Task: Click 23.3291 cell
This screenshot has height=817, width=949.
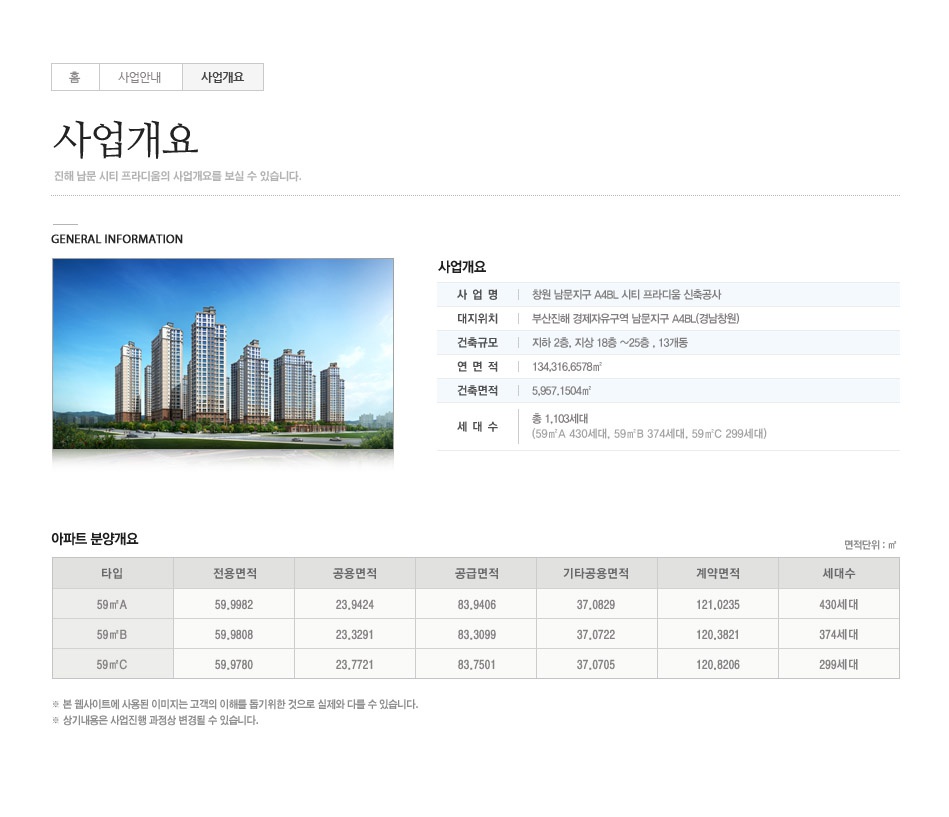Action: 355,634
